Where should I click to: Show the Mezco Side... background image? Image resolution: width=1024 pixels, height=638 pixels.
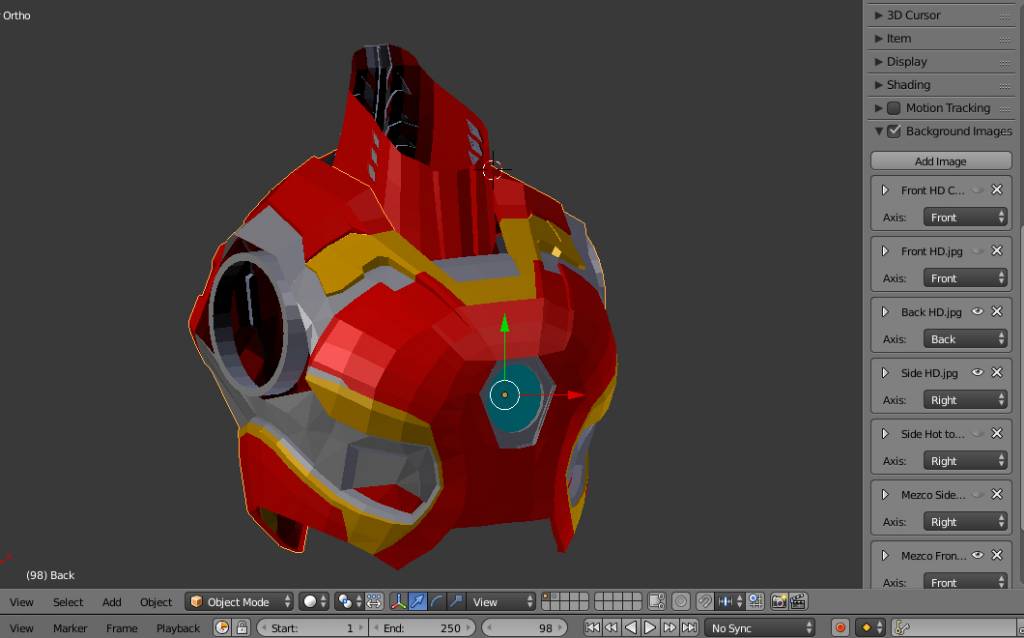(977, 494)
